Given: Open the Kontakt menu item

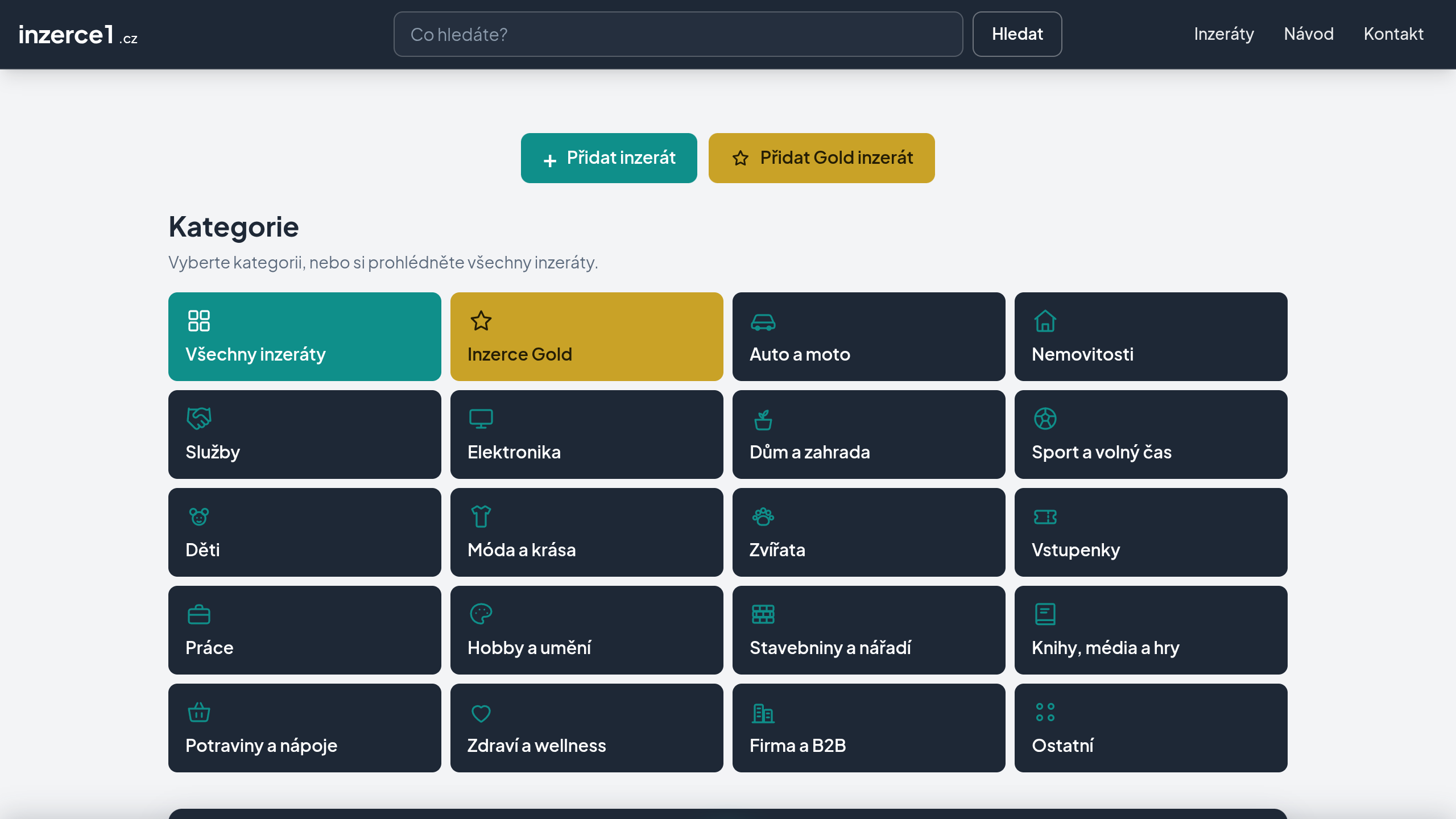Looking at the screenshot, I should point(1393,34).
